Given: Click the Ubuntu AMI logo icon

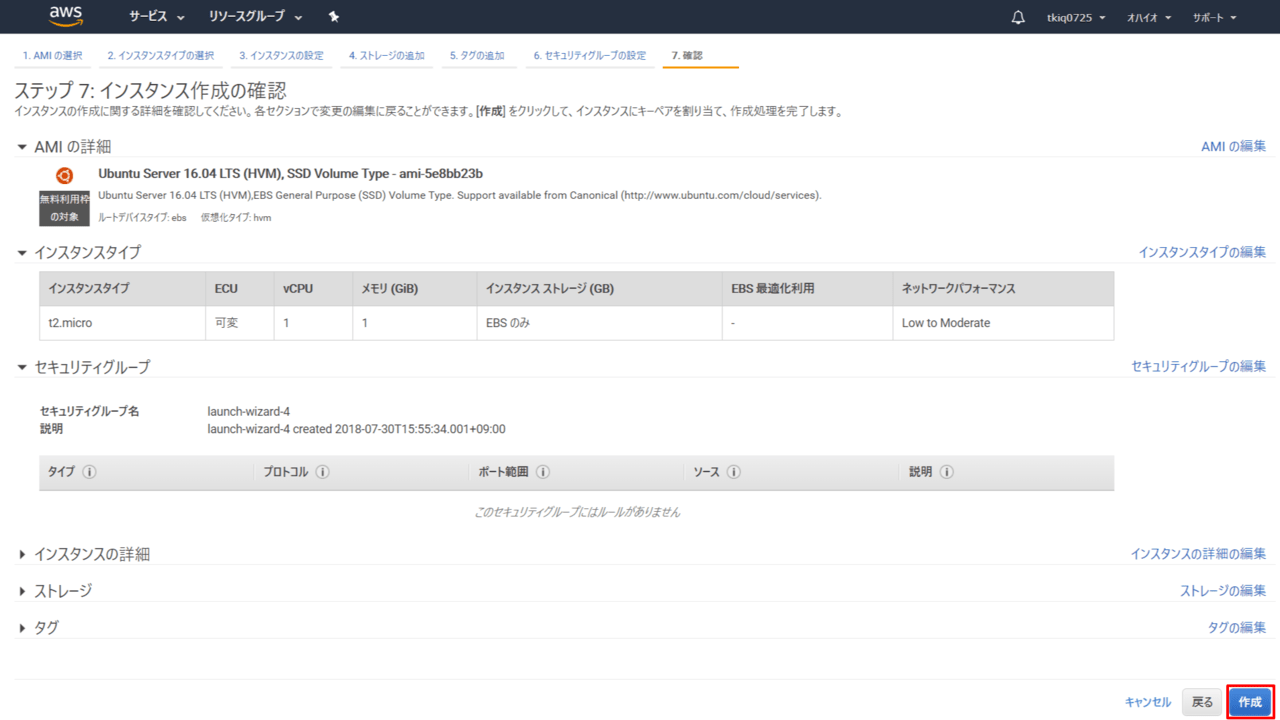Looking at the screenshot, I should coord(64,176).
